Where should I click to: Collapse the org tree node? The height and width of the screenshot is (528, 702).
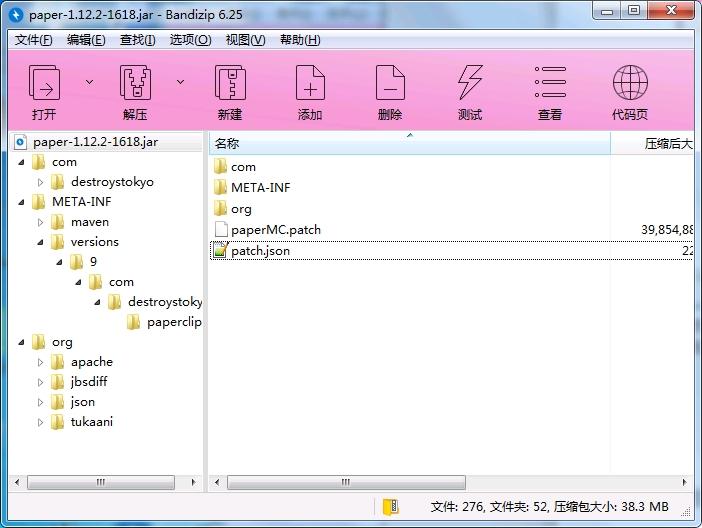21,343
